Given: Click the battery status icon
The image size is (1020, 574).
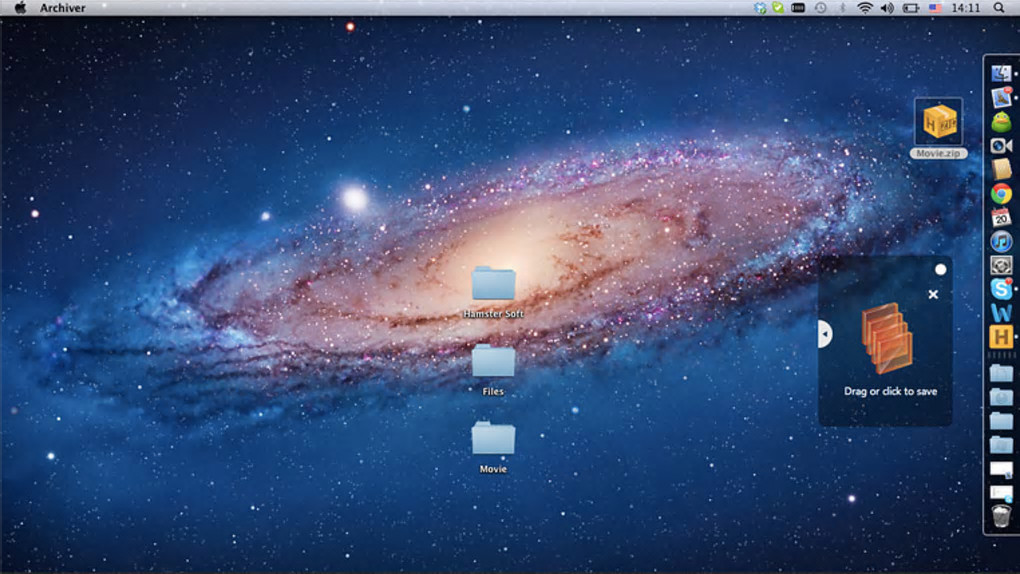Looking at the screenshot, I should [x=911, y=8].
